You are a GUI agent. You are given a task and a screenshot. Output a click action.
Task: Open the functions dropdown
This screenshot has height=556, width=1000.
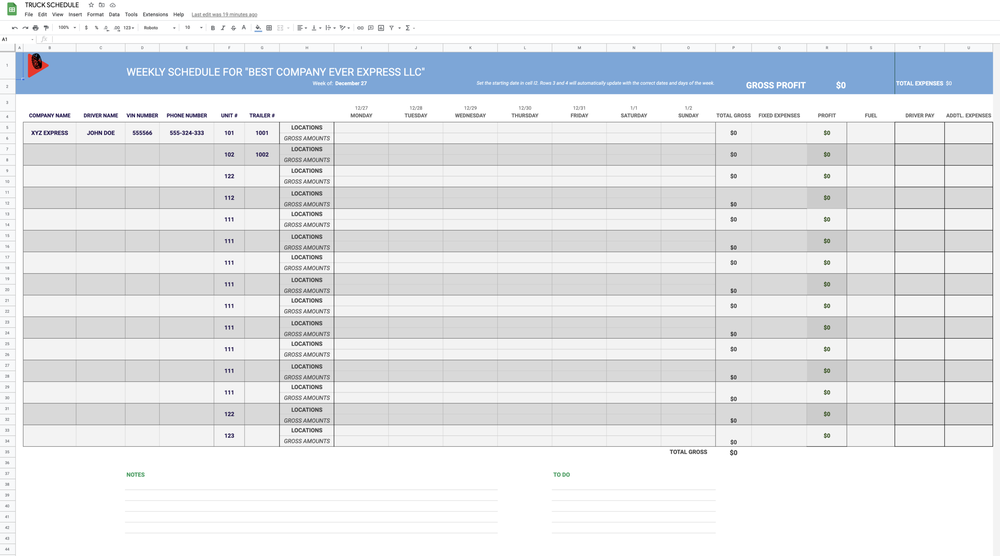tap(409, 28)
